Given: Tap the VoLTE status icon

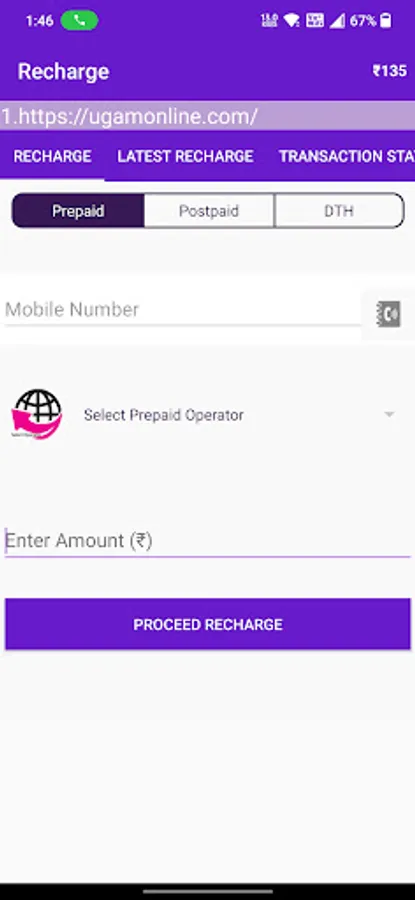Looking at the screenshot, I should 315,21.
